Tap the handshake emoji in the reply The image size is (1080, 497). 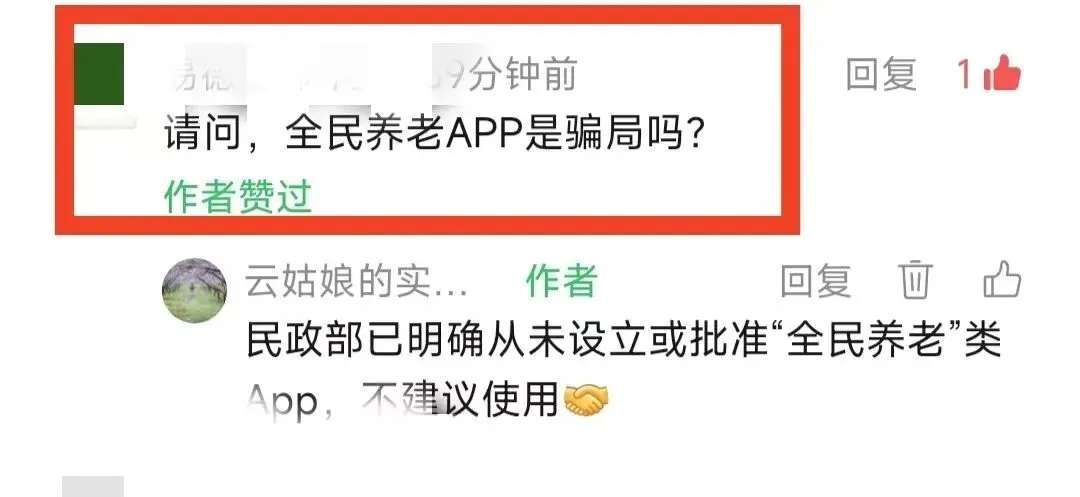[586, 401]
